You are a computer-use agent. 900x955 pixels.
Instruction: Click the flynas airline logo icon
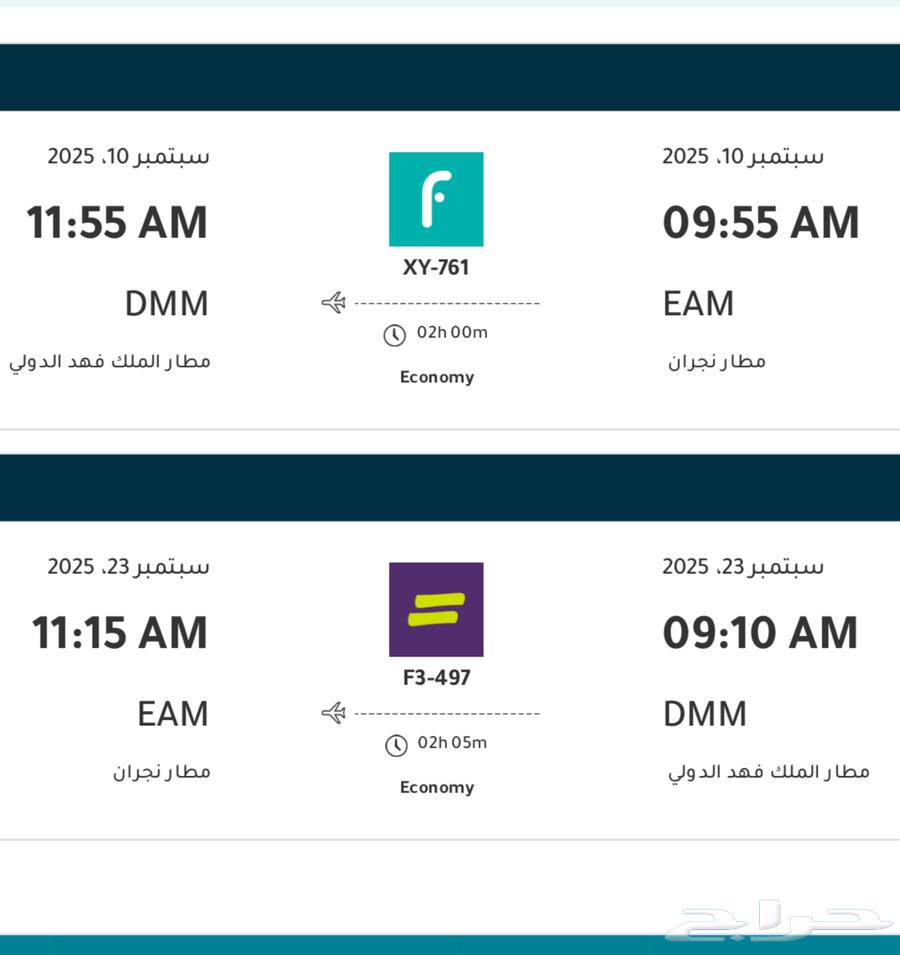pos(437,198)
